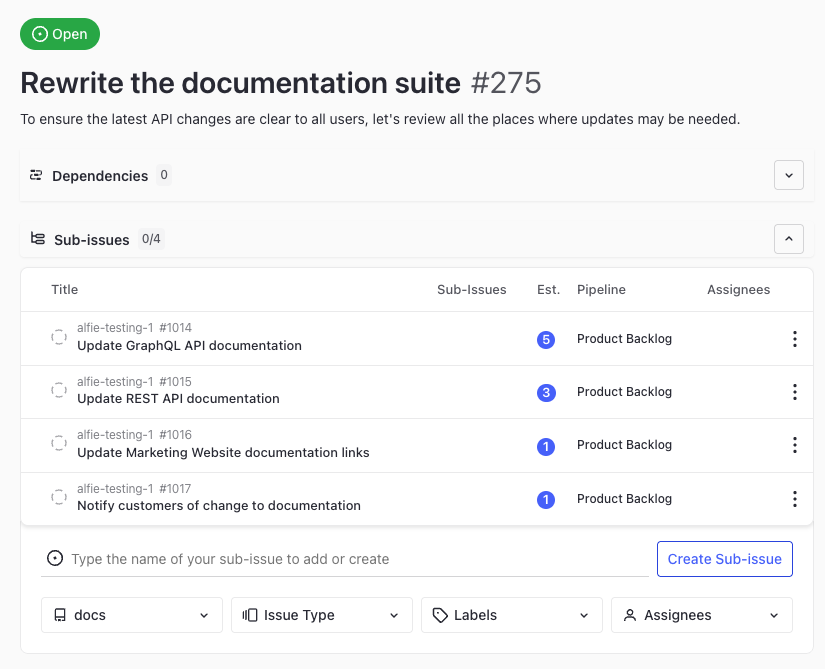The height and width of the screenshot is (669, 825).
Task: Click status circle icon of issue #1016
Action: coord(59,444)
